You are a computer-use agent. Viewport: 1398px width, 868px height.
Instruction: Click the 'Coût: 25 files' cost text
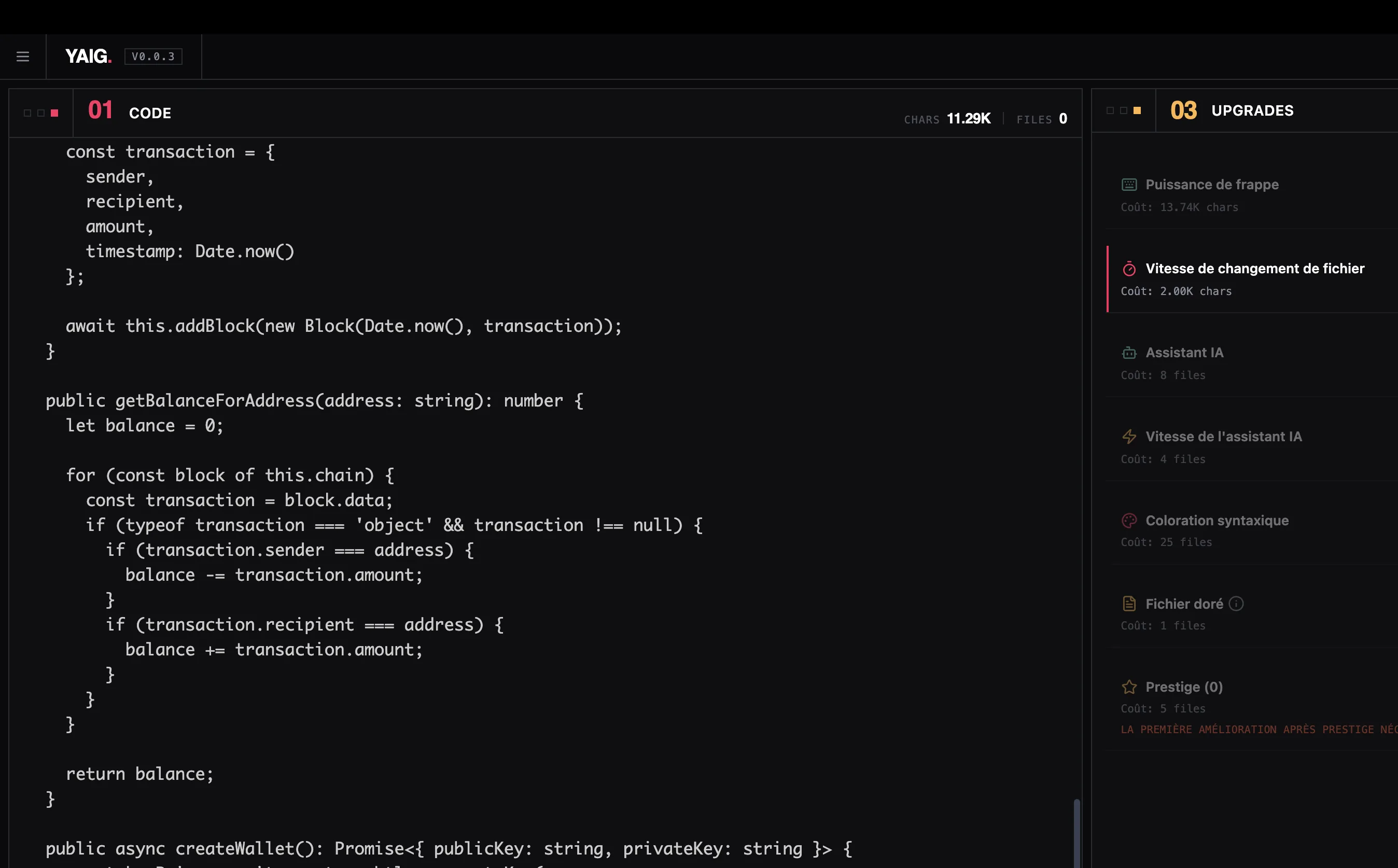coord(1166,542)
